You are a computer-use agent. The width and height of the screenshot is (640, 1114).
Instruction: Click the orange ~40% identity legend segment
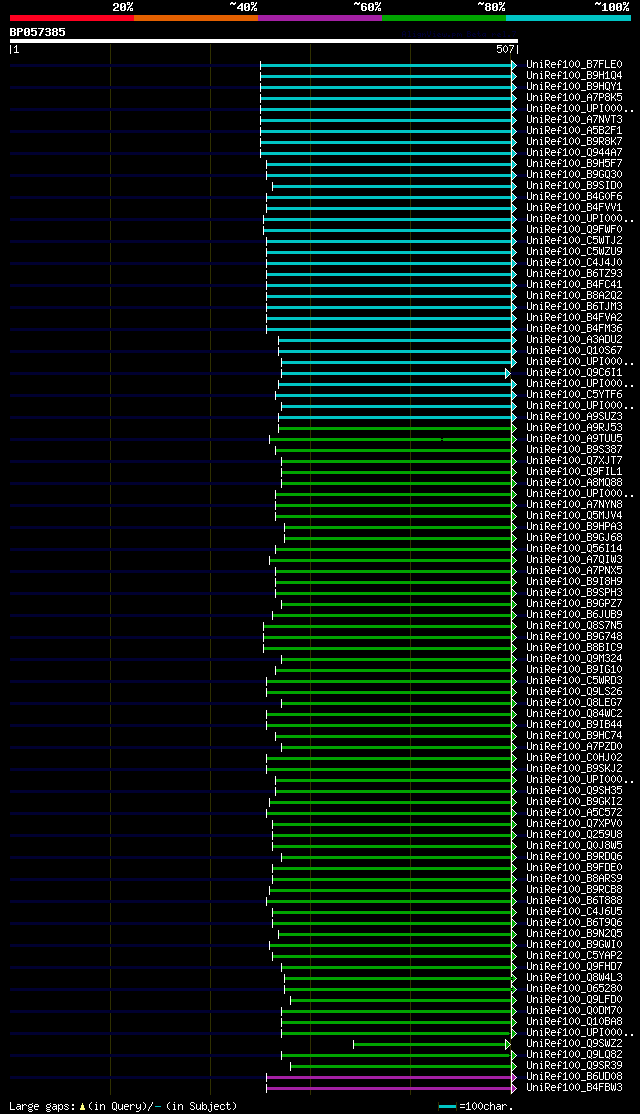pyautogui.click(x=196, y=18)
